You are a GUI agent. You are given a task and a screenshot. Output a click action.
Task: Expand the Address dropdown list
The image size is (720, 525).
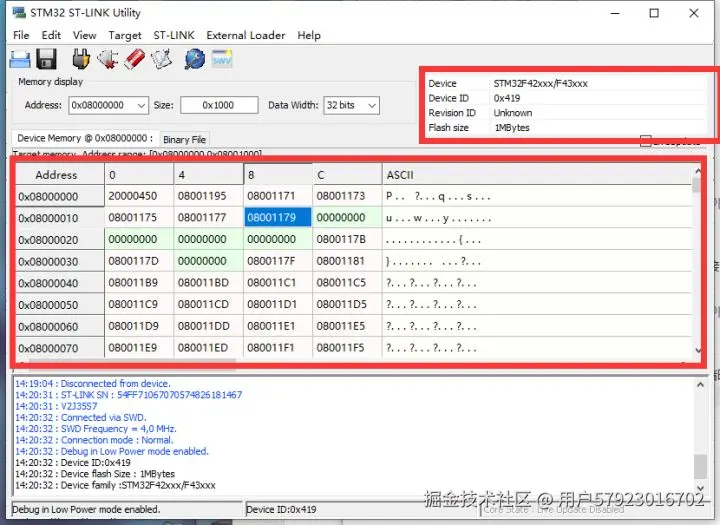(x=141, y=106)
